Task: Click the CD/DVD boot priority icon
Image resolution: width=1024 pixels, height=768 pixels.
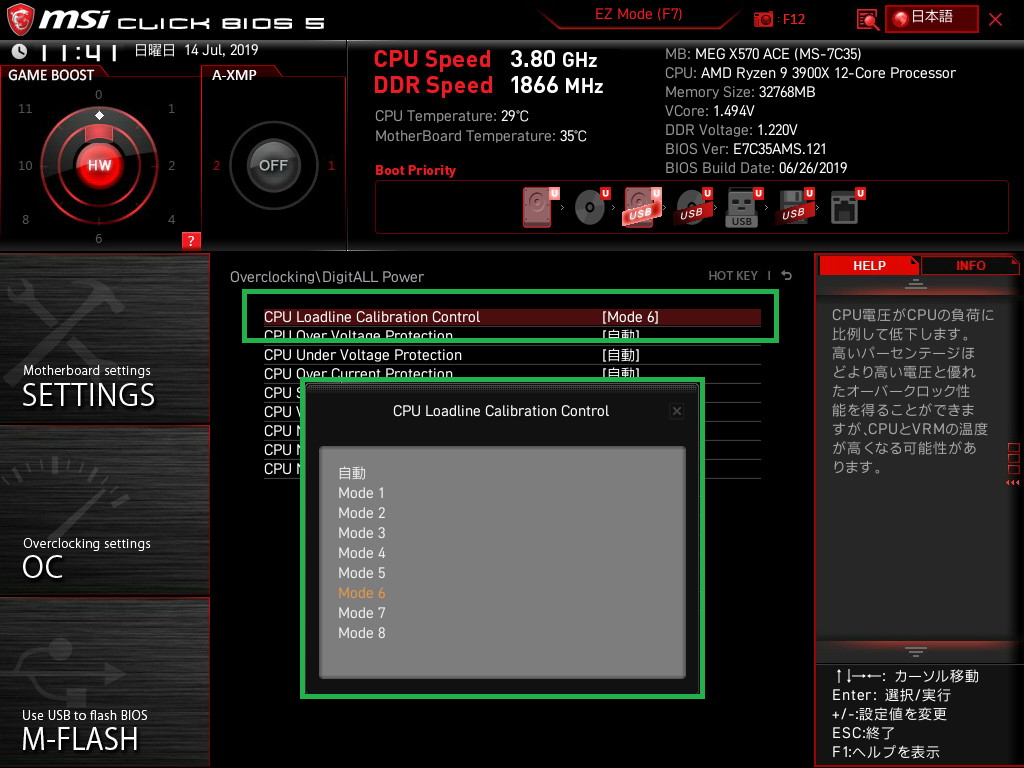Action: pyautogui.click(x=591, y=207)
